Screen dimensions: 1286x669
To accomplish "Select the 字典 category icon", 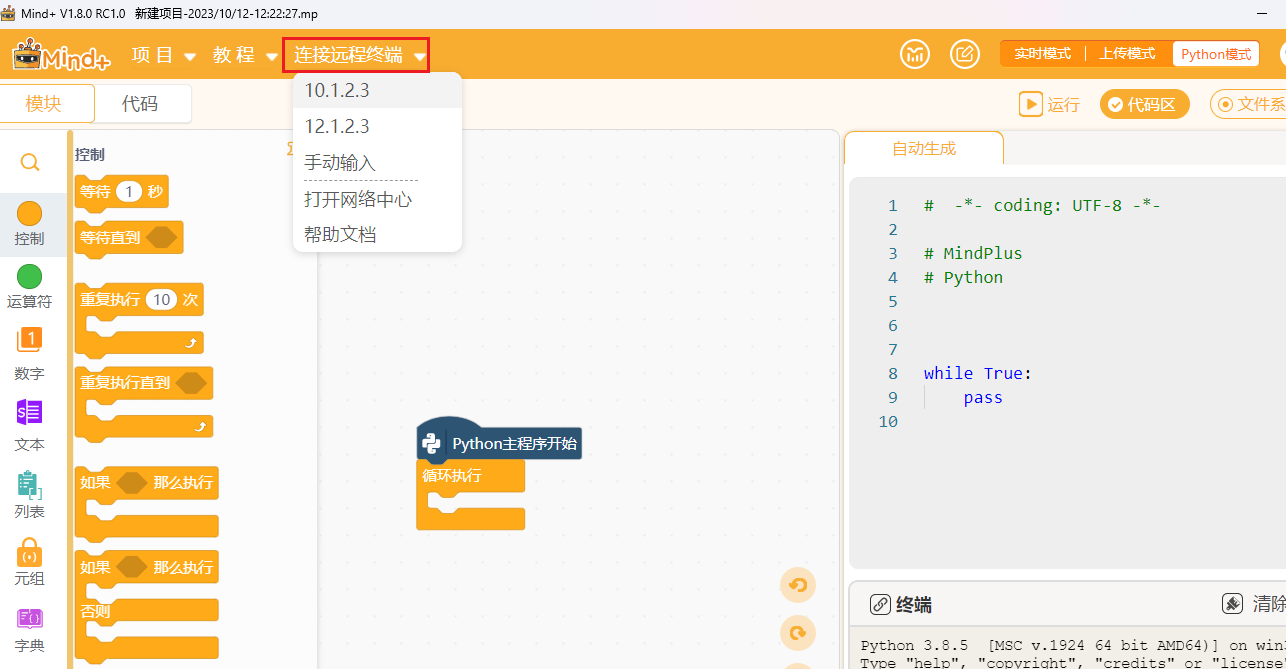I will pos(30,618).
